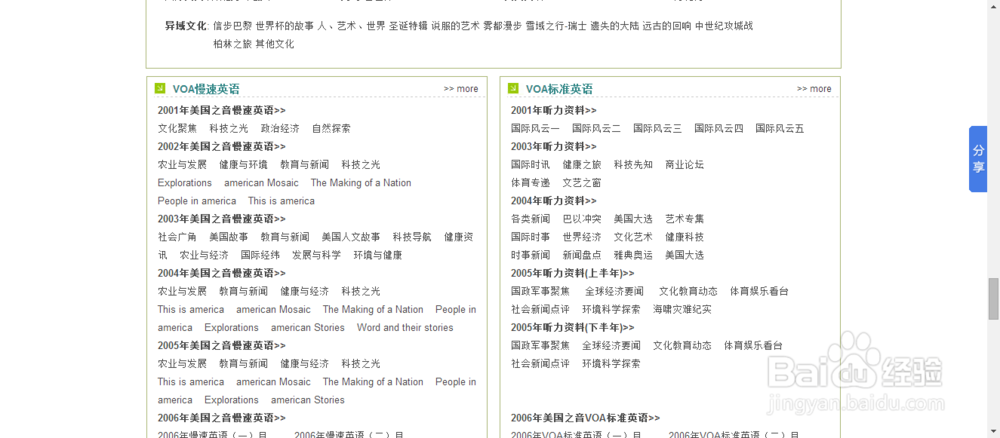The height and width of the screenshot is (438, 1000).
Task: Open 文化聚焦 under 2001 slow English
Action: (x=177, y=128)
